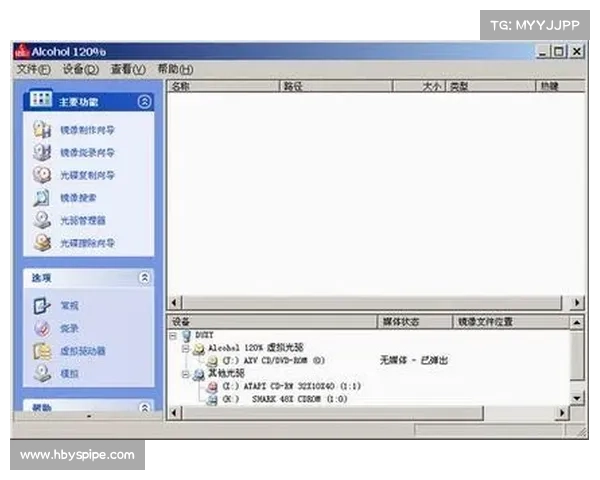Open the 帮助(H) menu
600x480 pixels.
pos(175,69)
